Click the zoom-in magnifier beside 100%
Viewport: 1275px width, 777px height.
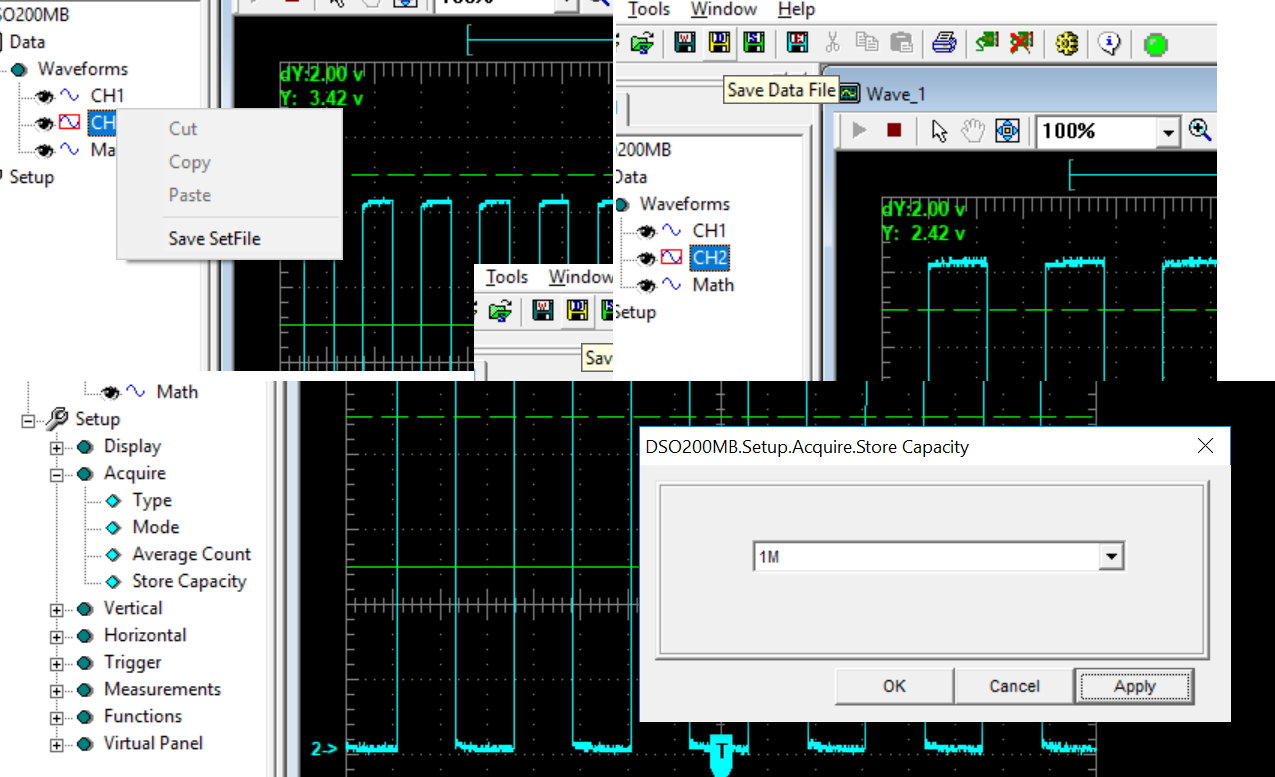tap(1200, 130)
